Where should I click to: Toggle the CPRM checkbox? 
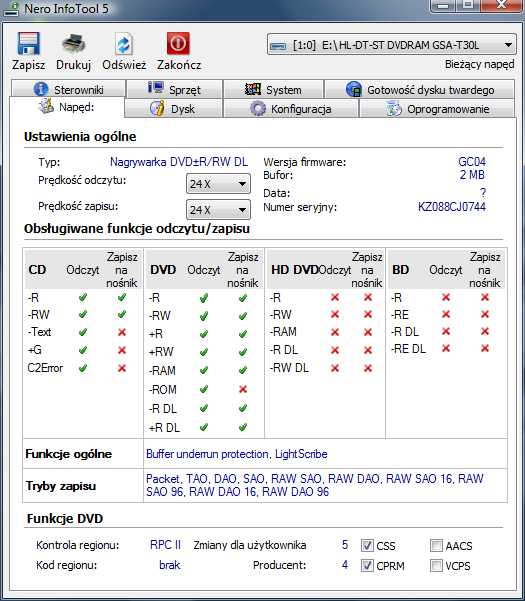tap(367, 565)
